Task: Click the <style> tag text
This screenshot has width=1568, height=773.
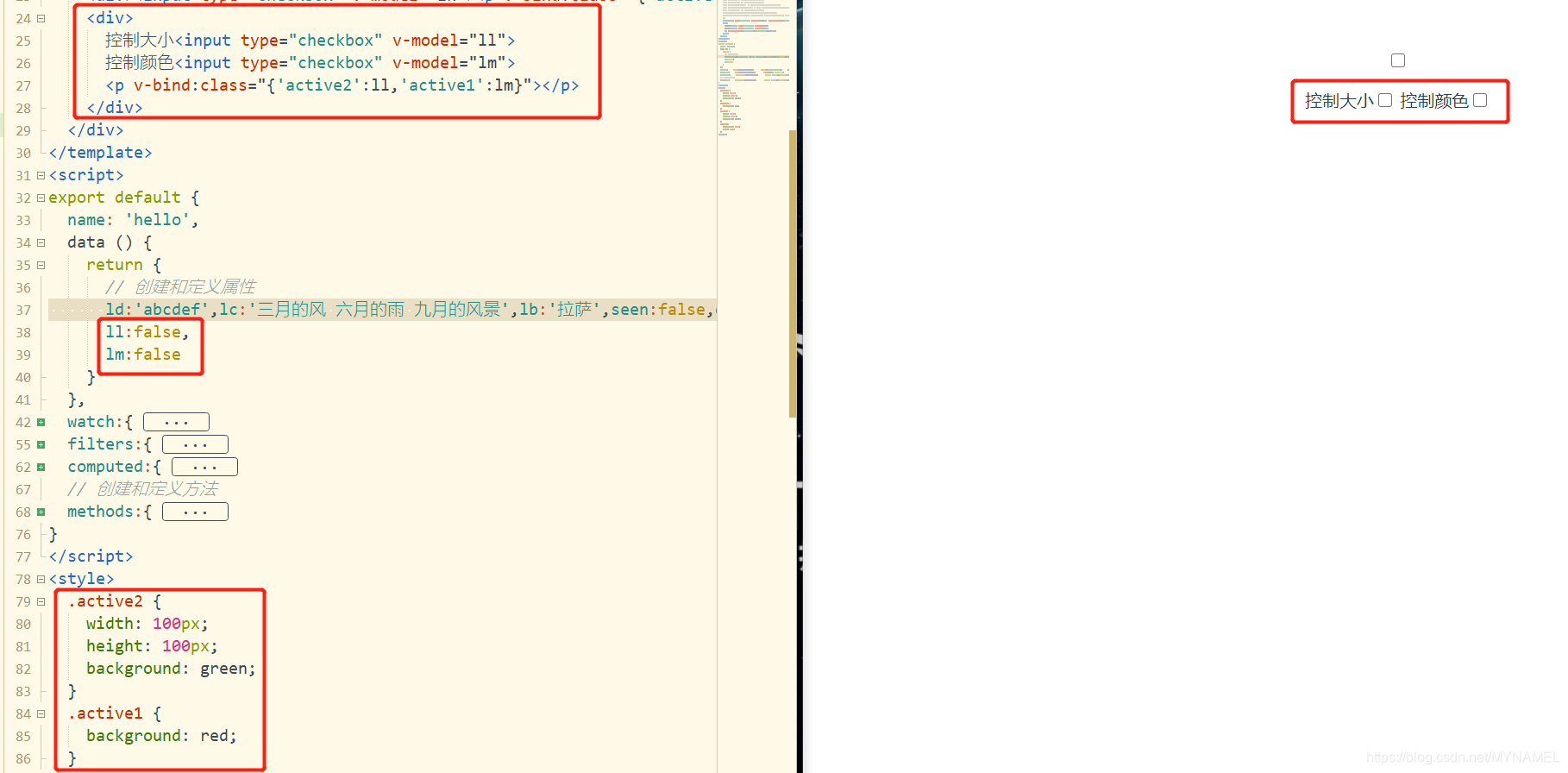Action: pyautogui.click(x=81, y=579)
